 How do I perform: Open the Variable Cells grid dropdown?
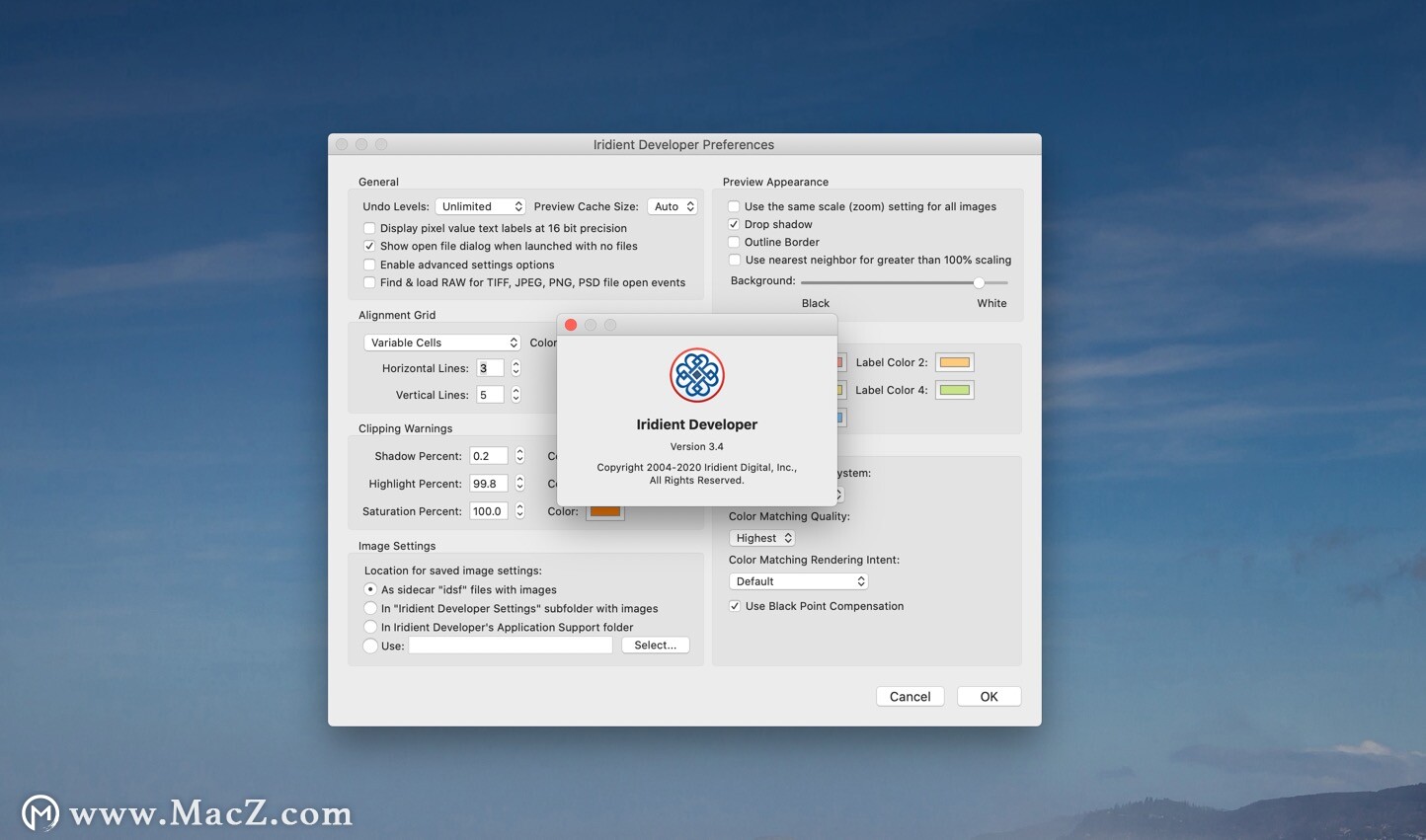coord(442,343)
